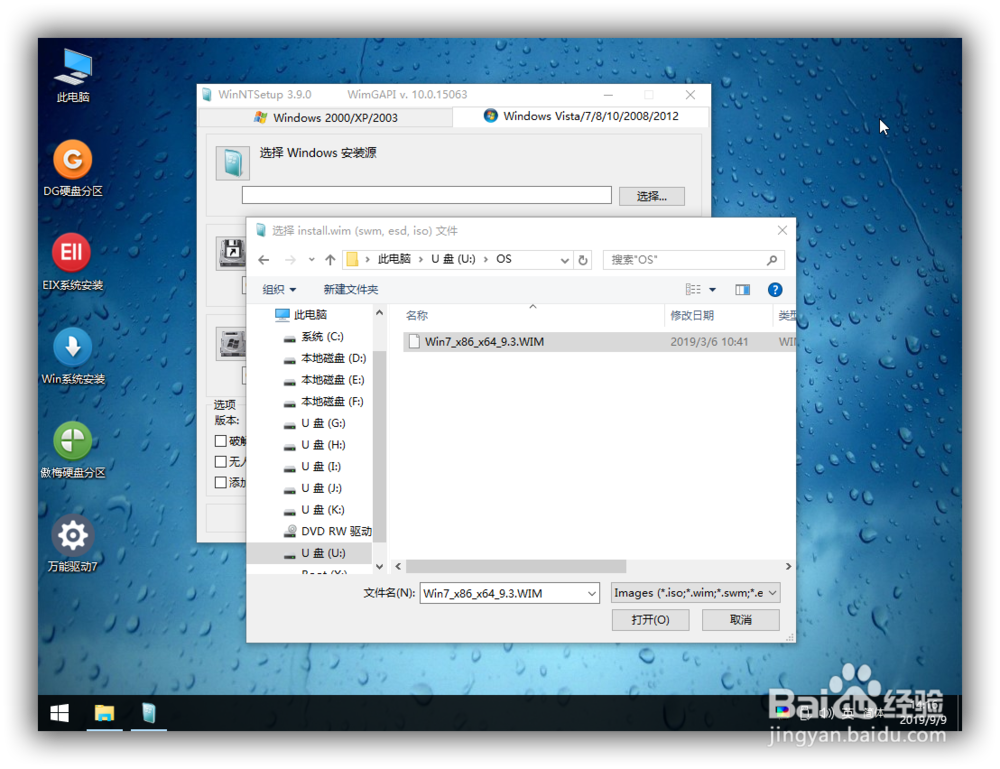
Task: Launch Win系统安装 desktop shortcut
Action: tap(73, 356)
